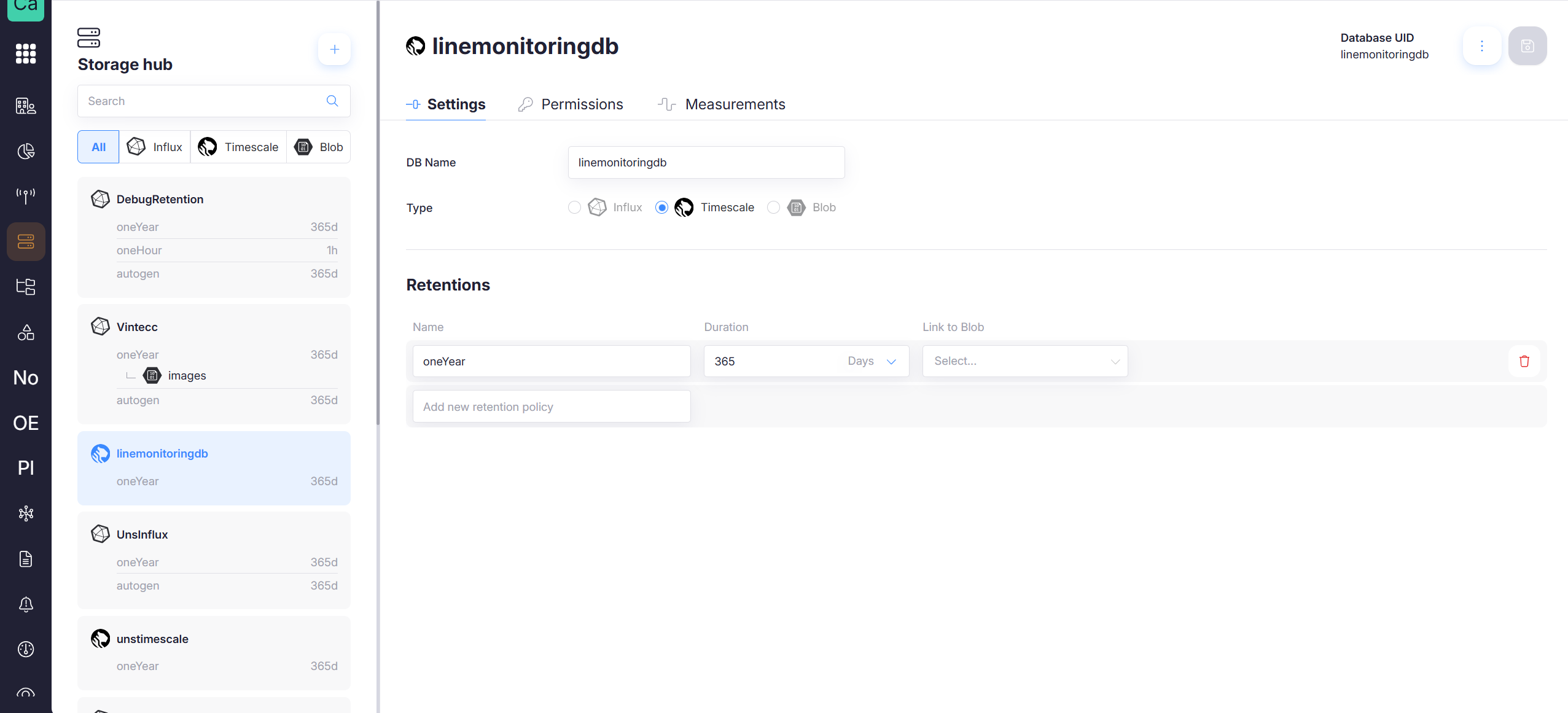The width and height of the screenshot is (1568, 713).
Task: Open the gauge clock icon in sidebar
Action: pyautogui.click(x=26, y=649)
